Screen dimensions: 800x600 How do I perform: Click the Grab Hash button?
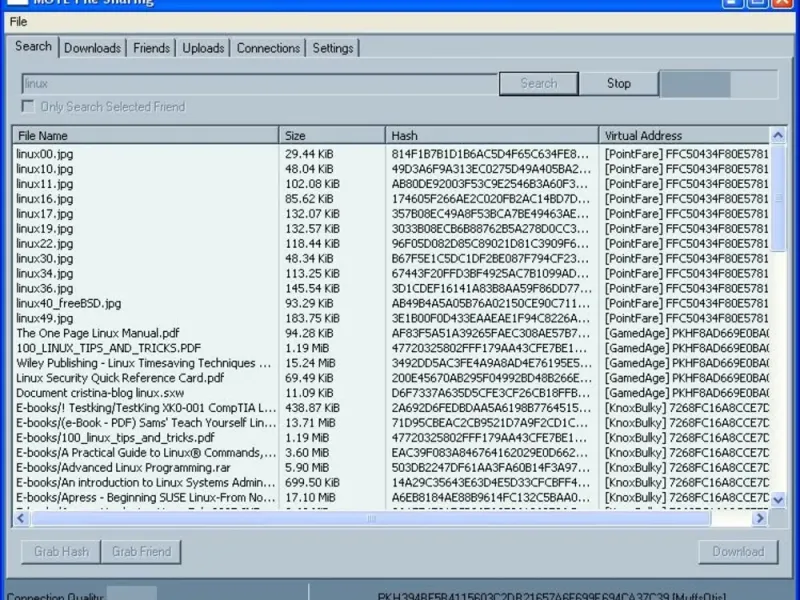61,552
